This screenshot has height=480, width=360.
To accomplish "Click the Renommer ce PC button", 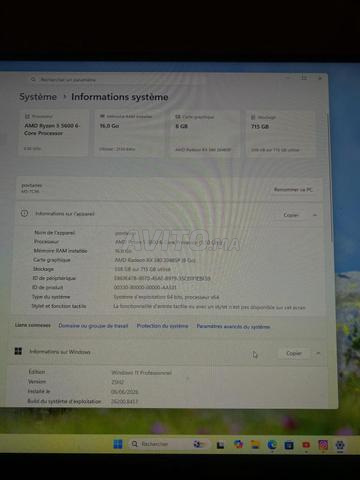I will click(x=293, y=190).
